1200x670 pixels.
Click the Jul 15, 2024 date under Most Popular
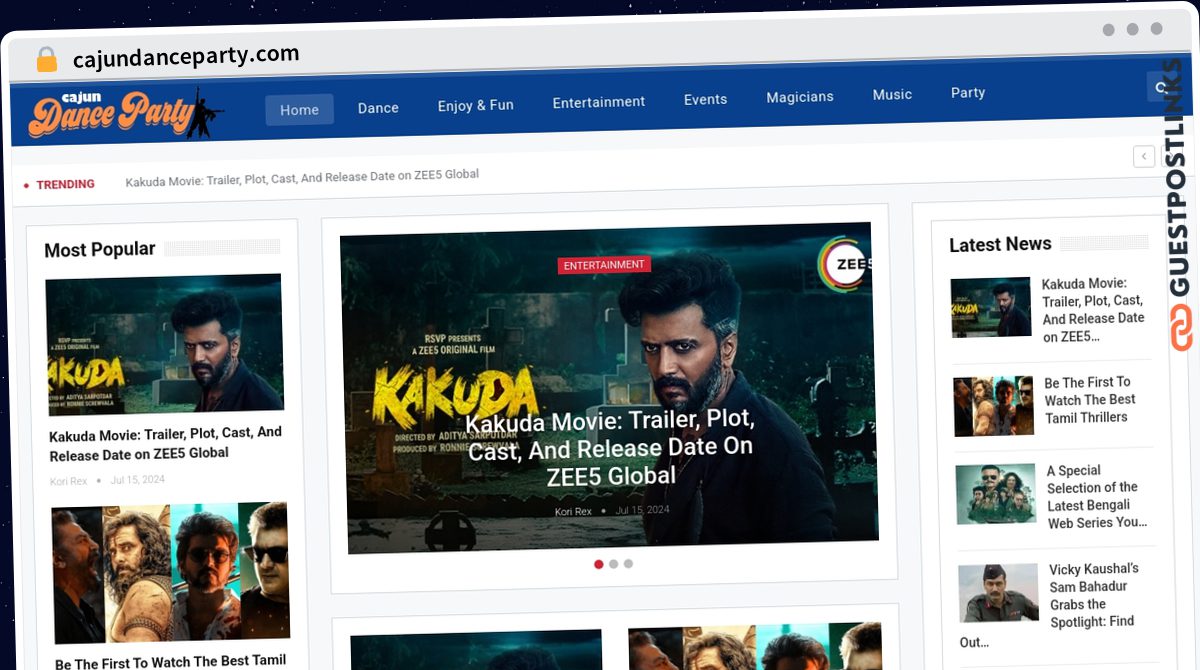click(138, 480)
